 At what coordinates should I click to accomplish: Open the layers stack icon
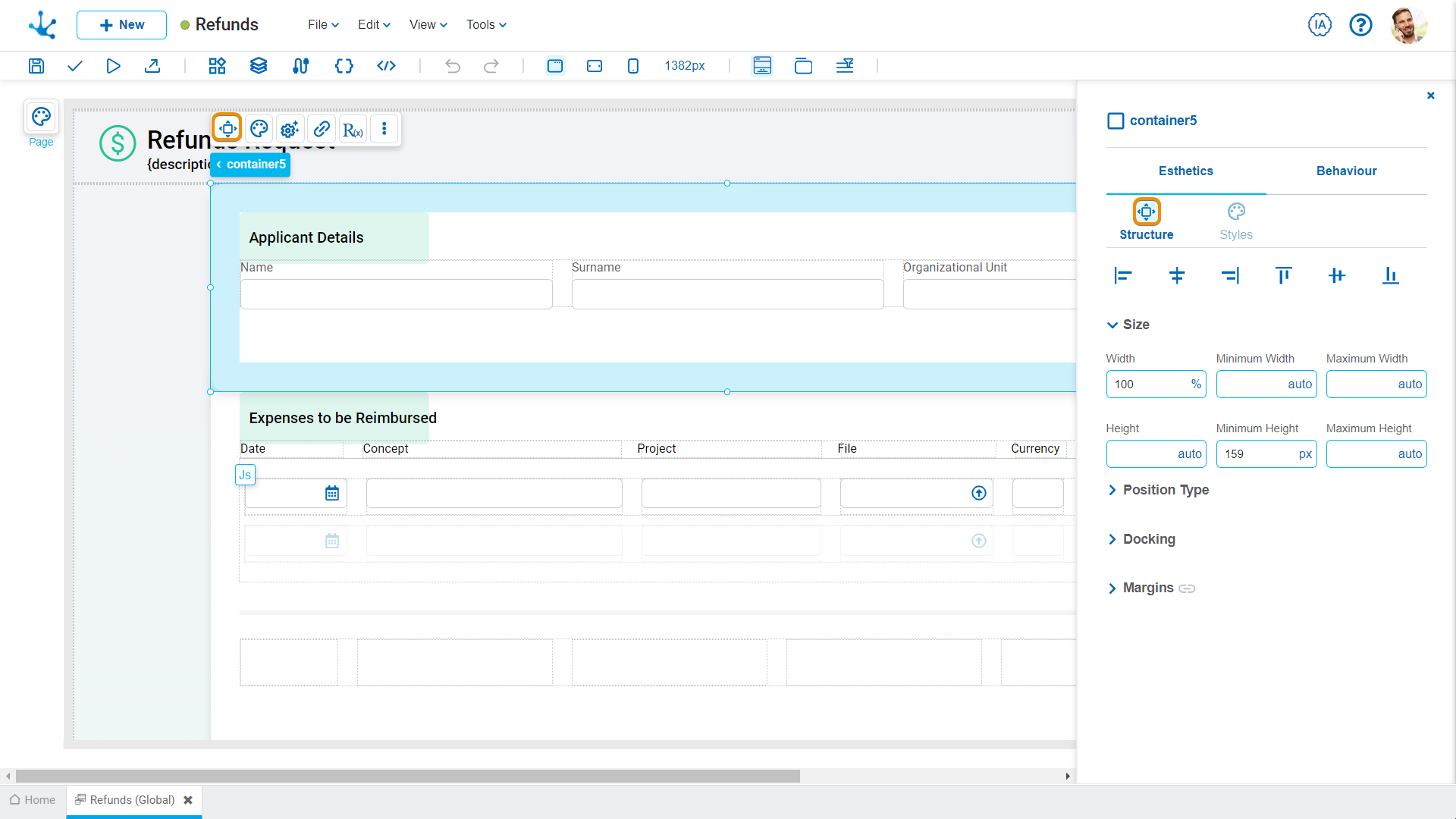(259, 66)
